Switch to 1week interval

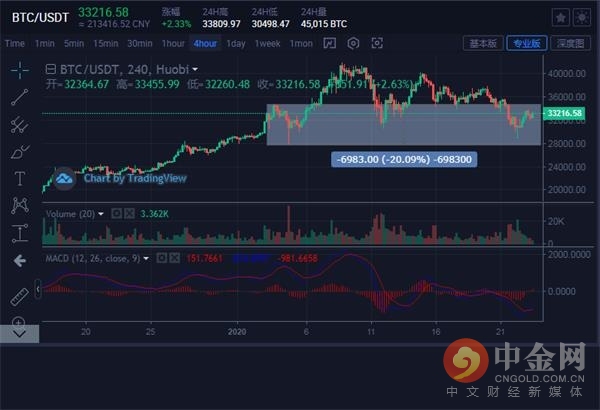(x=267, y=44)
